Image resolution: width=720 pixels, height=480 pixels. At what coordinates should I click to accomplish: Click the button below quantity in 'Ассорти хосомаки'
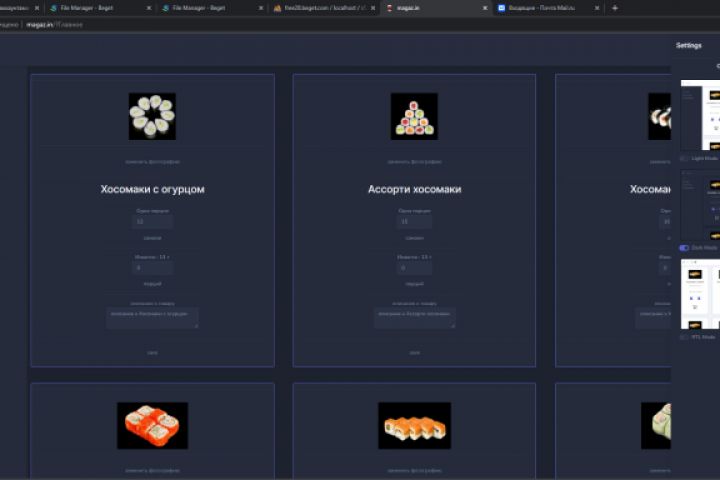(415, 284)
